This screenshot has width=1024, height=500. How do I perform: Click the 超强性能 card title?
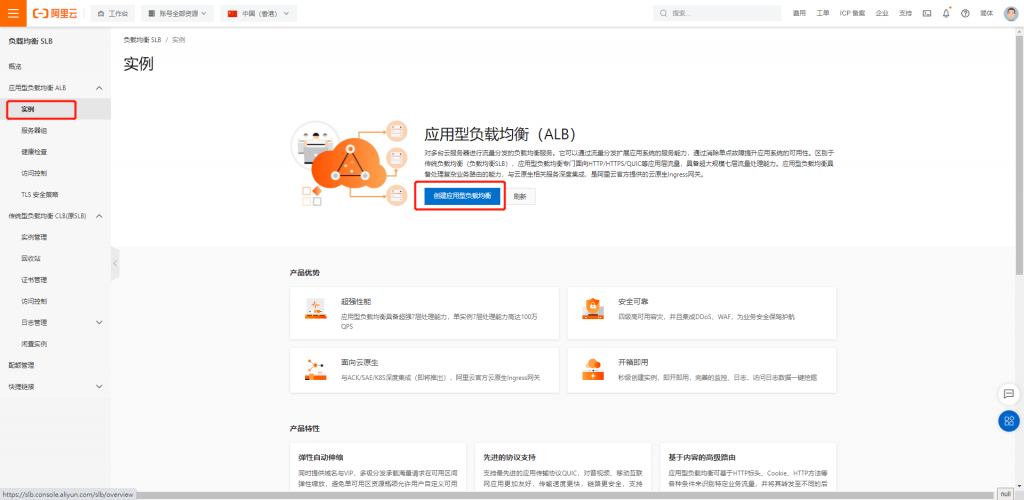[356, 302]
